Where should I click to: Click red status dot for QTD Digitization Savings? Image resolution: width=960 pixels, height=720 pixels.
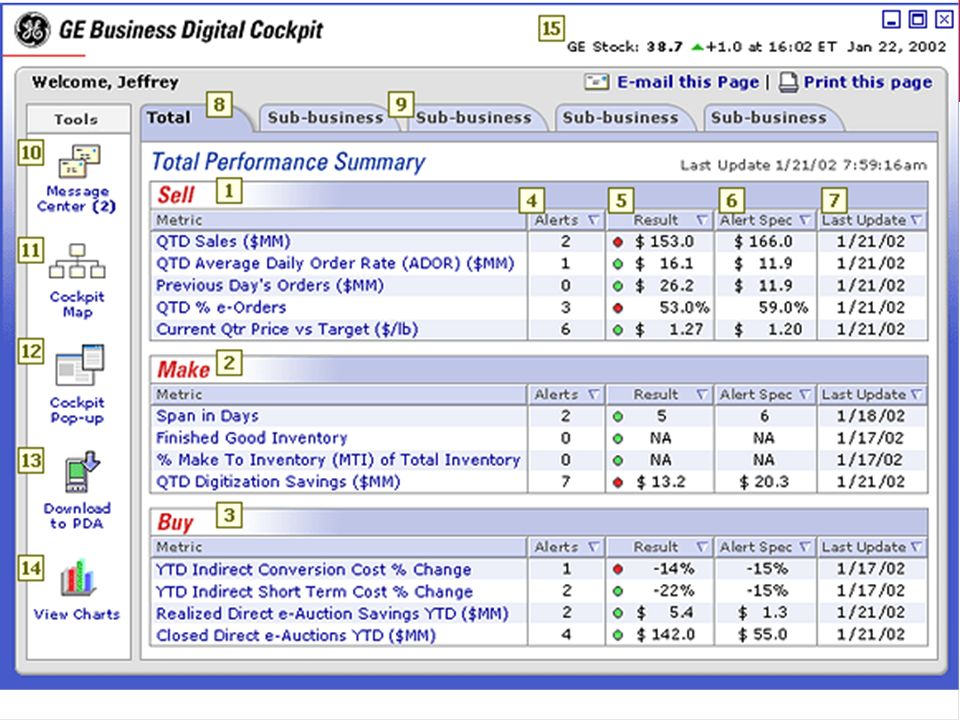pos(618,482)
